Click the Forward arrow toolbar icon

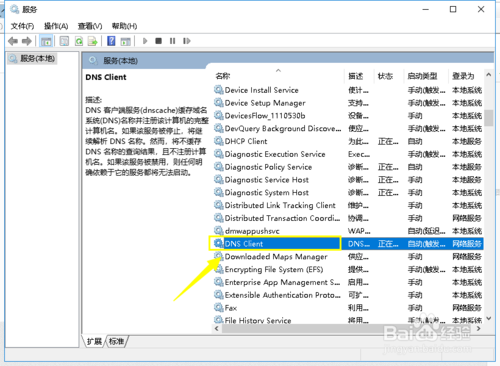27,41
